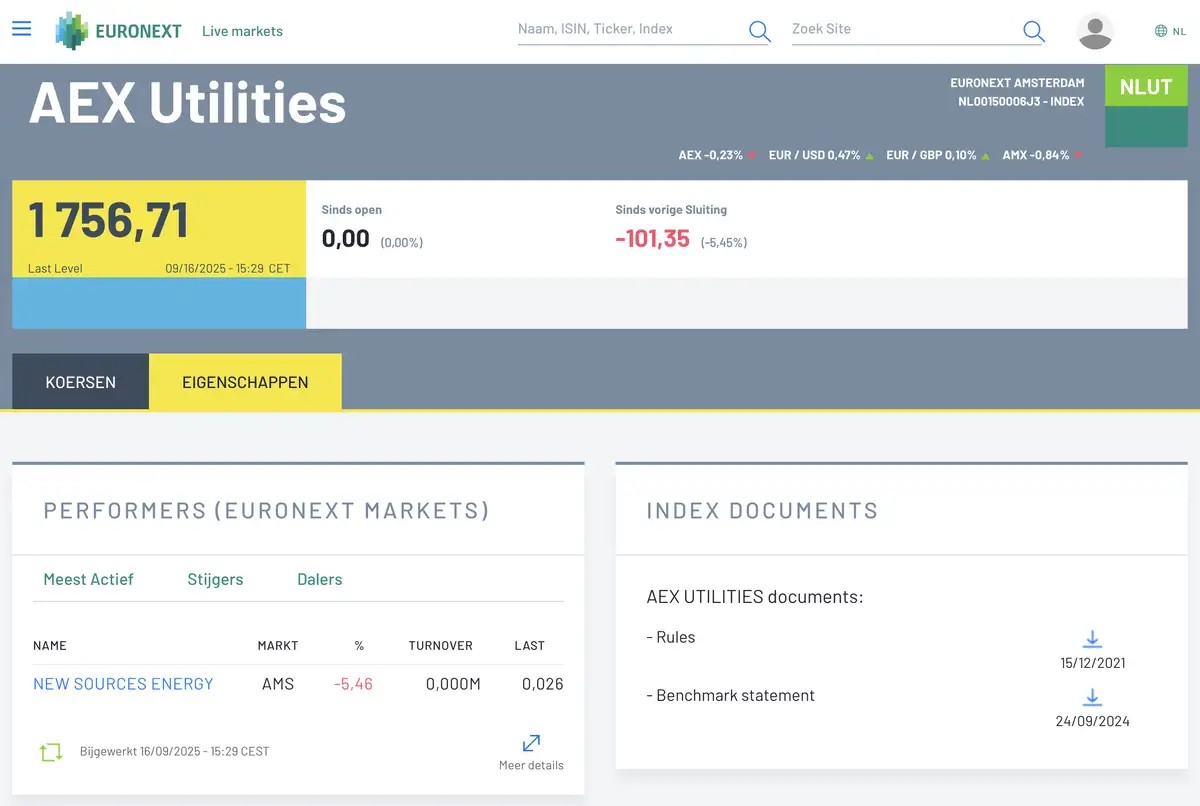Click the AMS market cell
Image resolution: width=1200 pixels, height=806 pixels.
tap(278, 684)
